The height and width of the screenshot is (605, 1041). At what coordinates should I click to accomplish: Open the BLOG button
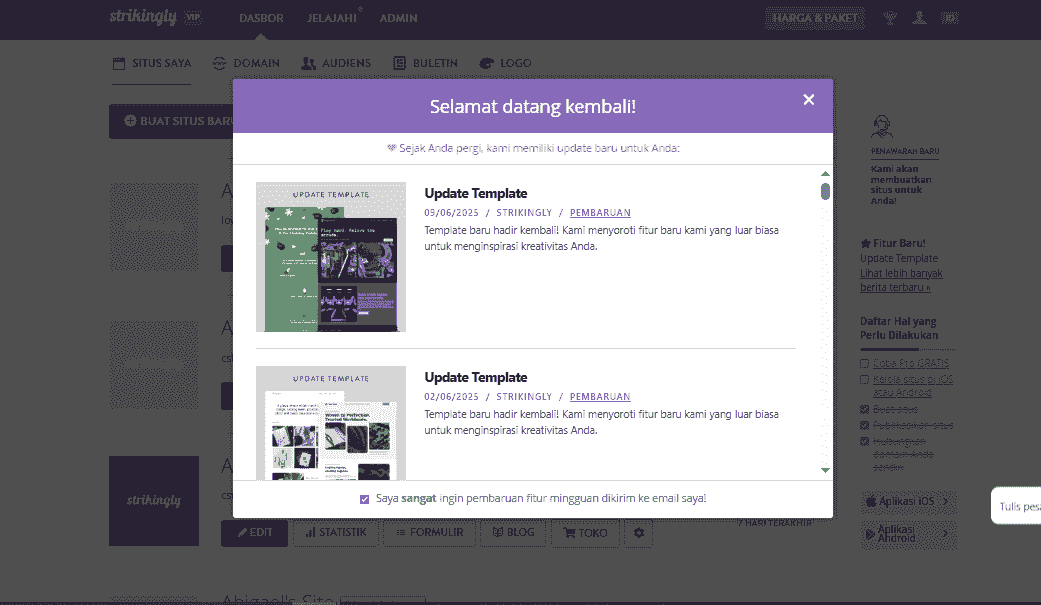pyautogui.click(x=513, y=533)
